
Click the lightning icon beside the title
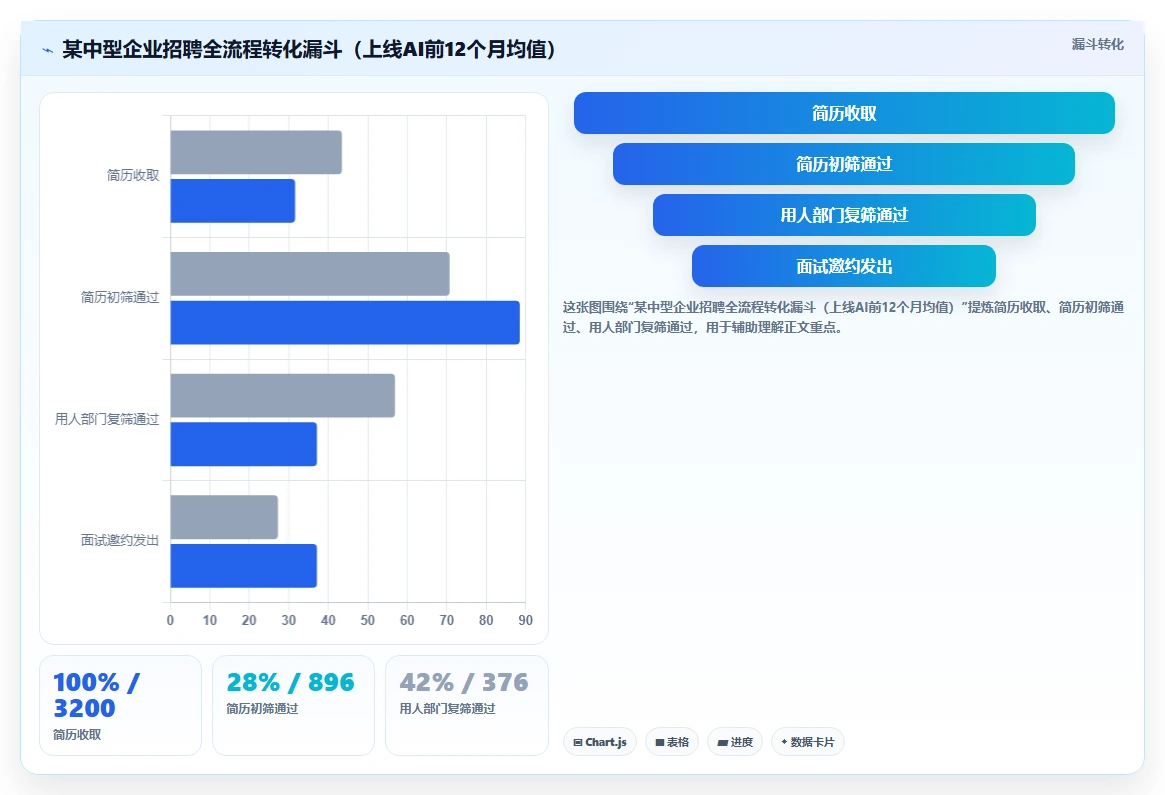[48, 51]
